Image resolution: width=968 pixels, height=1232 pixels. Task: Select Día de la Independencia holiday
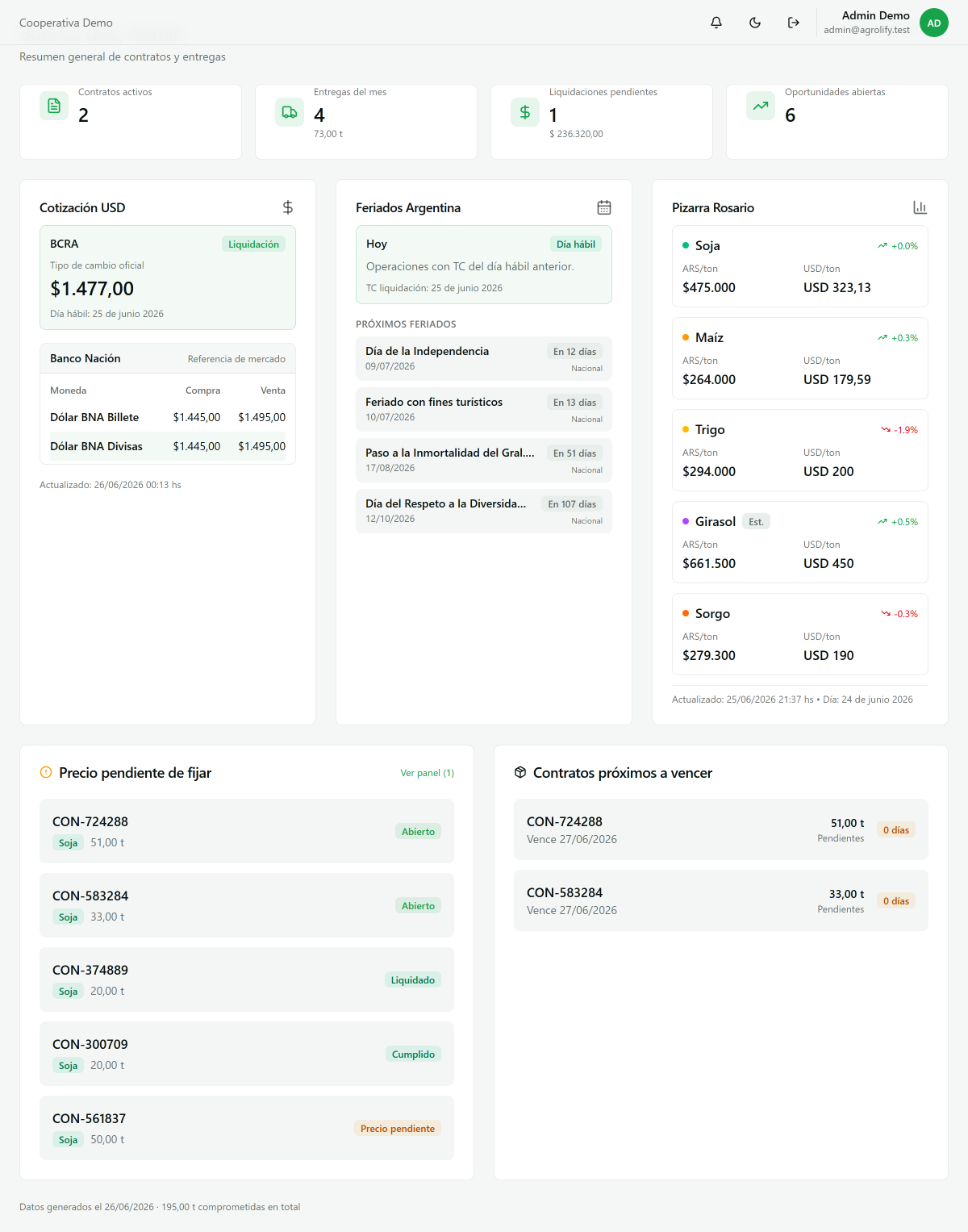coord(484,358)
